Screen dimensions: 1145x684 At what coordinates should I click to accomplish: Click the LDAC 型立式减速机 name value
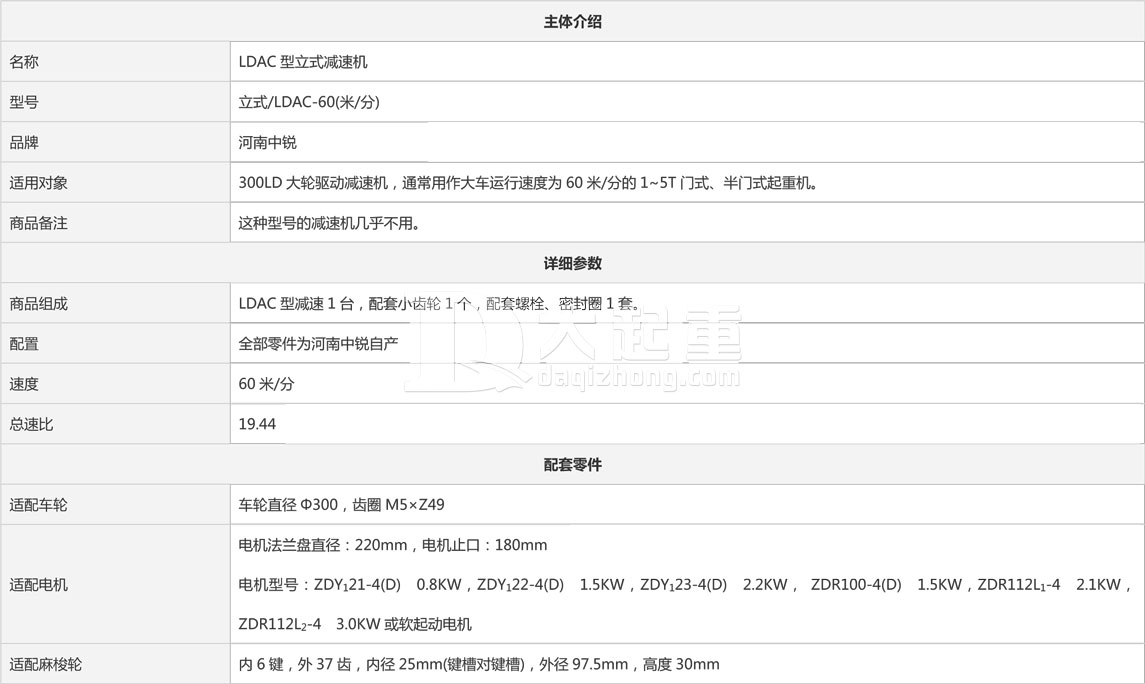[x=303, y=62]
